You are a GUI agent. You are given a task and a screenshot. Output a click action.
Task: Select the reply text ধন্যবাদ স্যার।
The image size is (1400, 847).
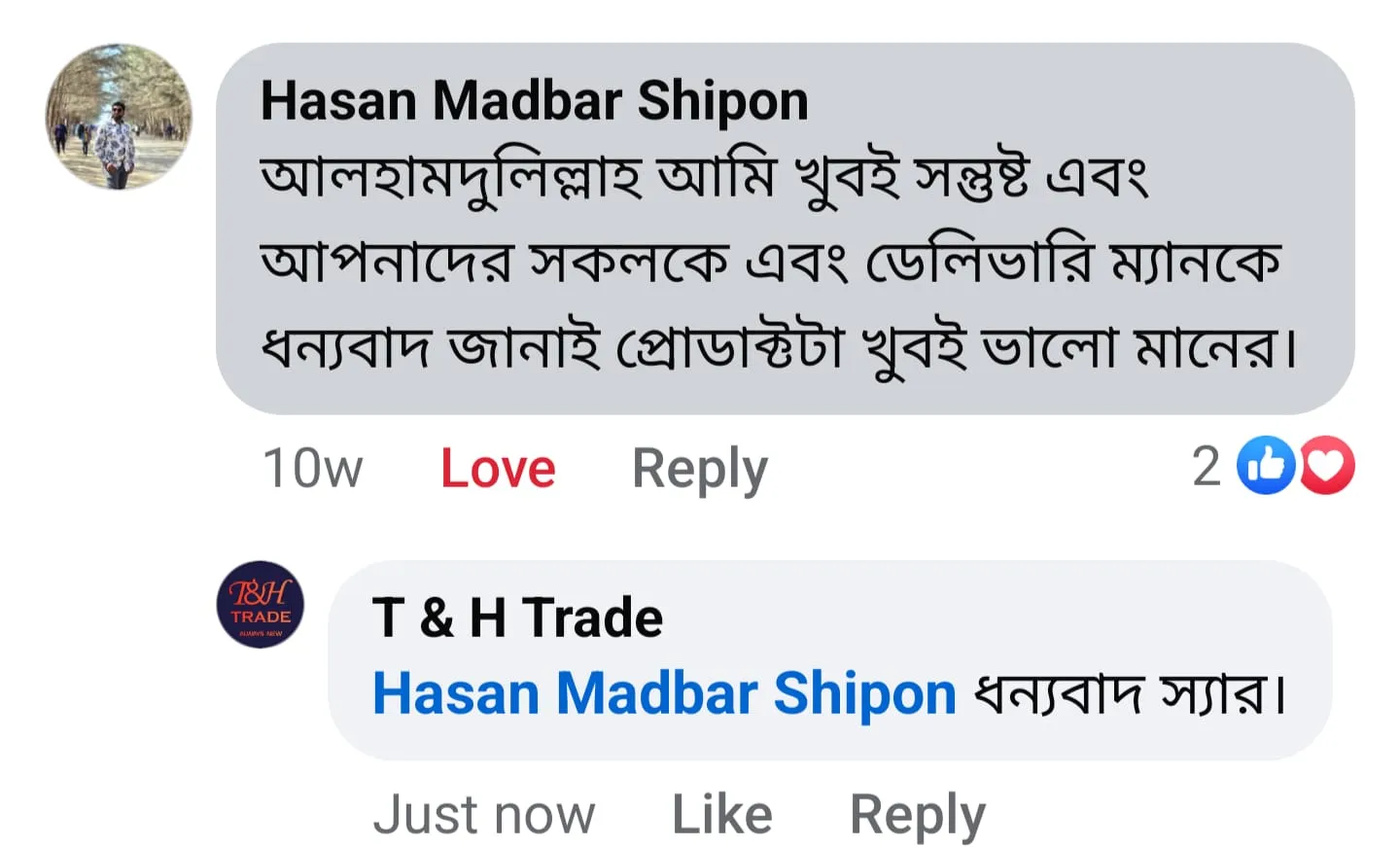click(x=1130, y=693)
